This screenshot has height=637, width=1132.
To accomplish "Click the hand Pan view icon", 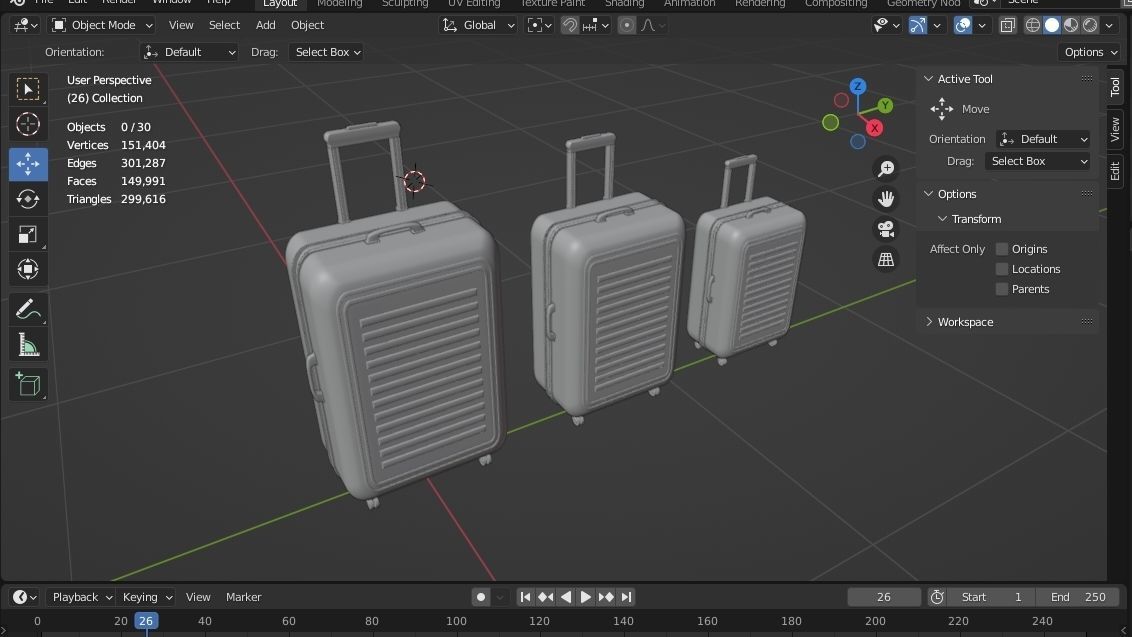I will 886,199.
